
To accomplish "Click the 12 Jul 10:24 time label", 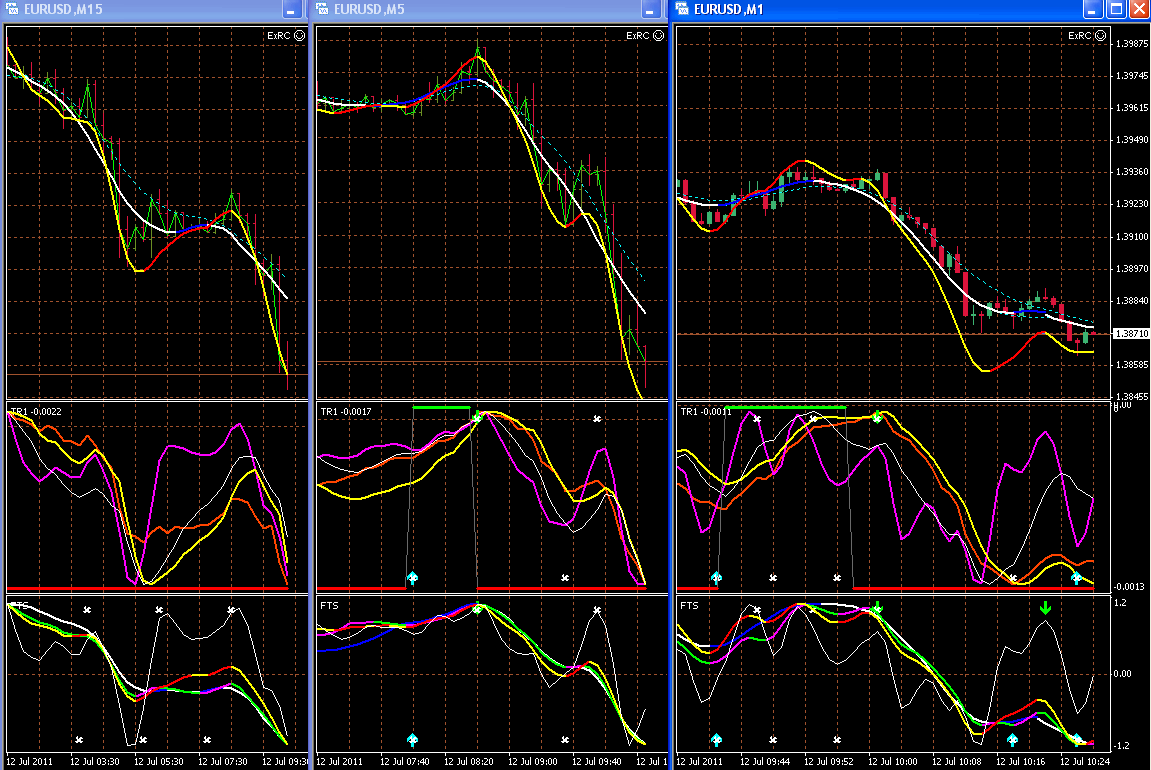I will coord(1085,762).
